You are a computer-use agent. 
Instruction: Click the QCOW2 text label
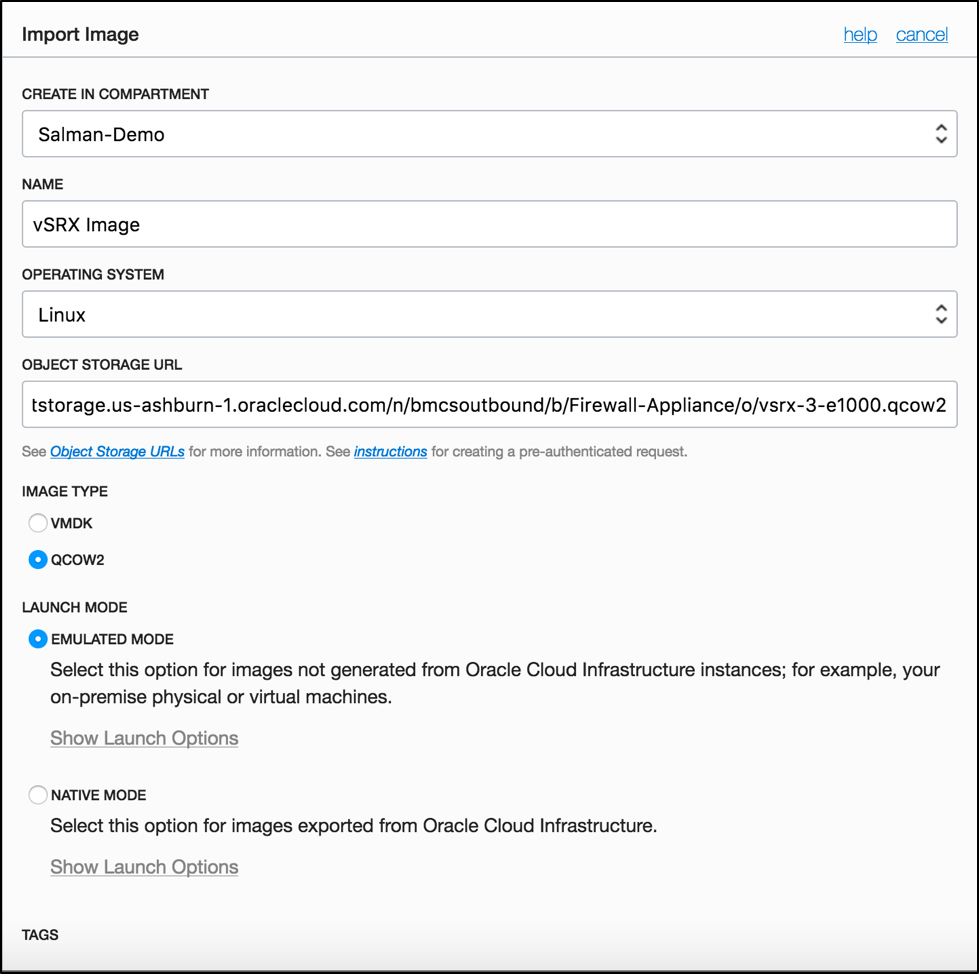[x=78, y=560]
